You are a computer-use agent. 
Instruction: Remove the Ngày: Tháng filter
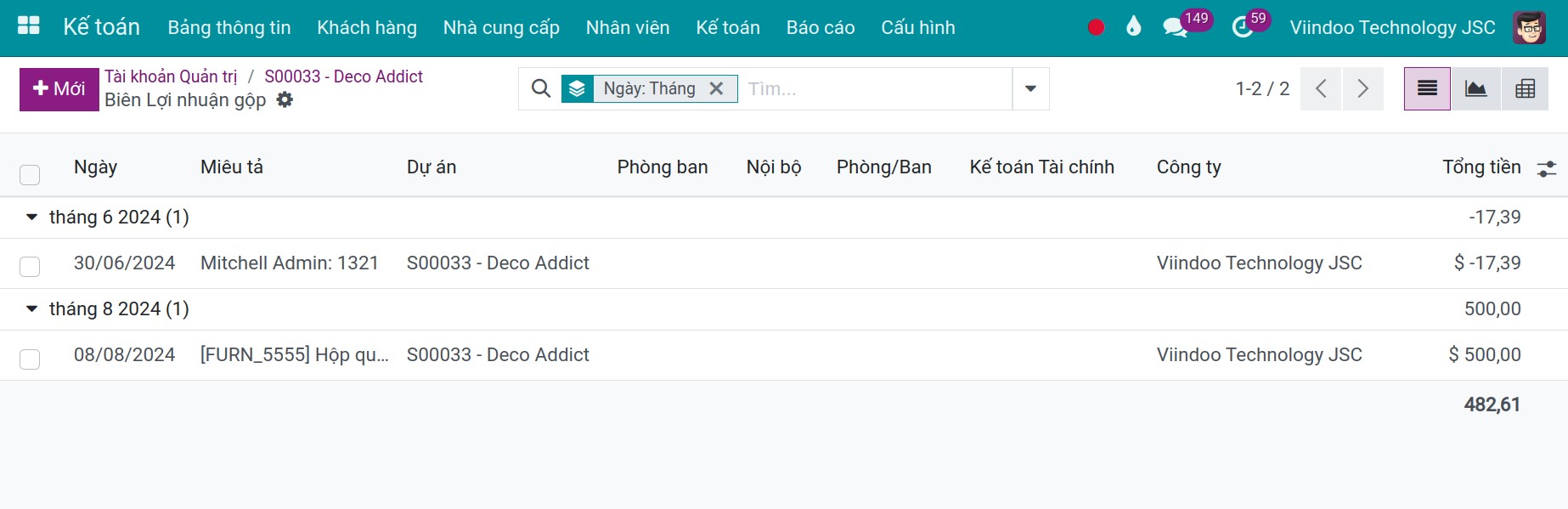click(716, 88)
